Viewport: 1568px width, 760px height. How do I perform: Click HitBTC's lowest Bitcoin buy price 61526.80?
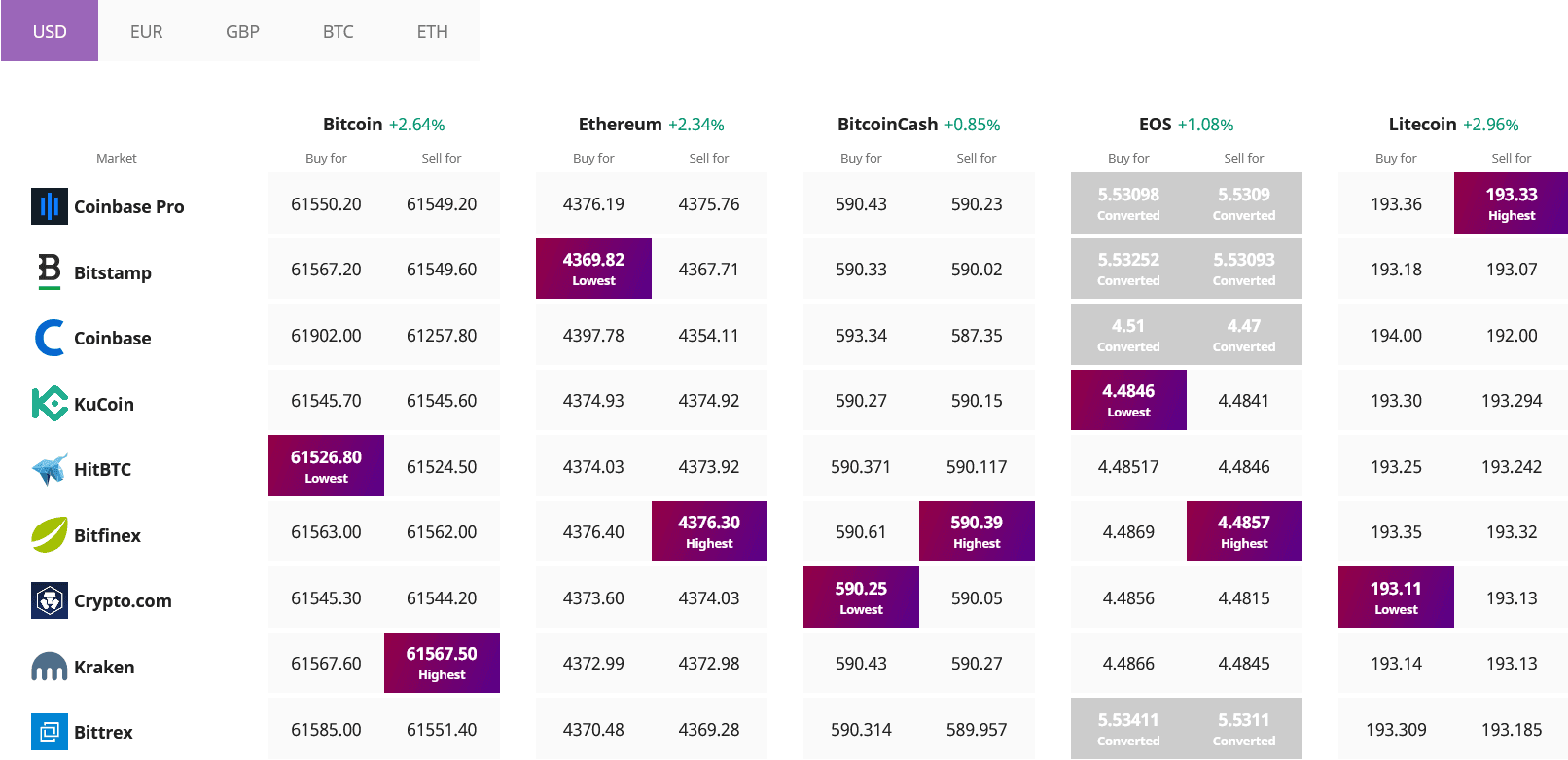(326, 465)
